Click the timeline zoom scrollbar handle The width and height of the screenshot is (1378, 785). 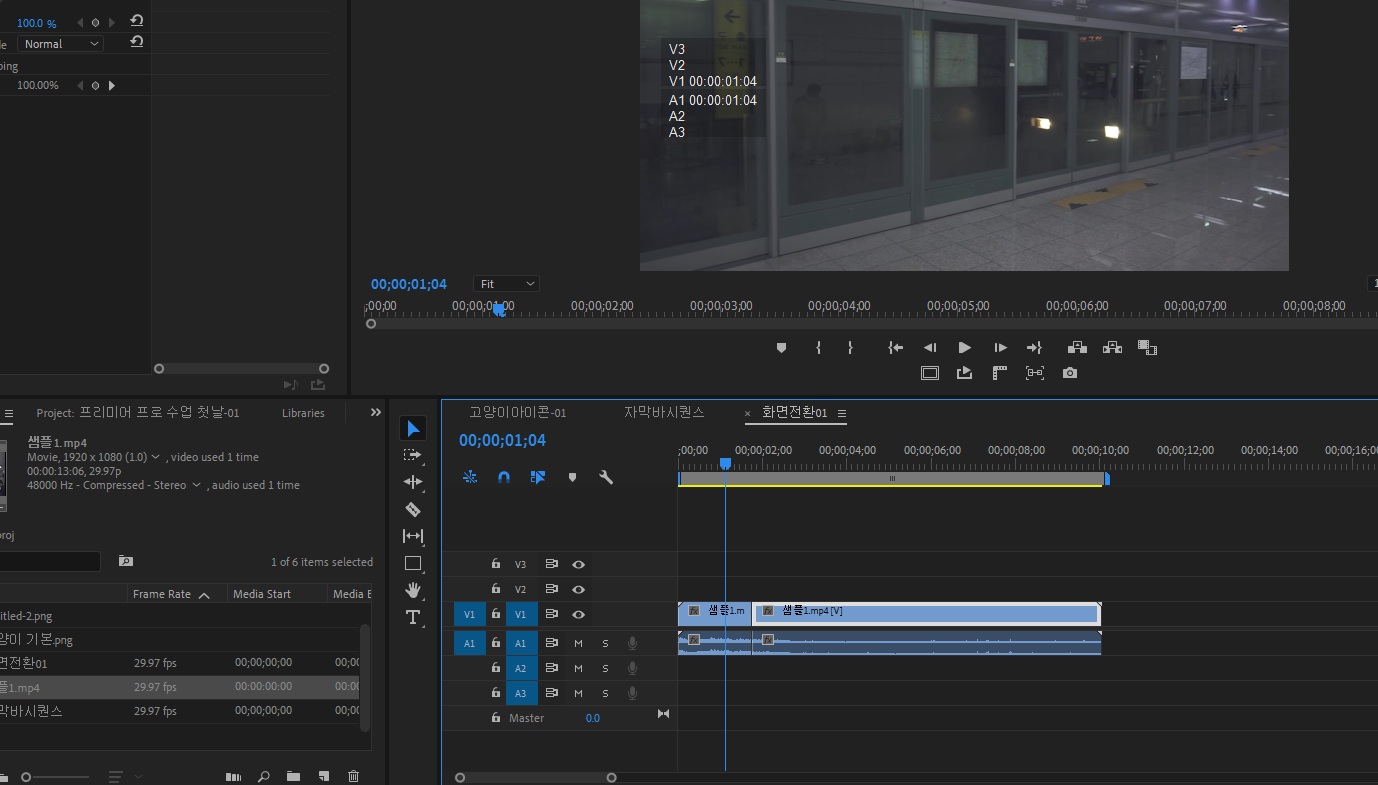535,777
